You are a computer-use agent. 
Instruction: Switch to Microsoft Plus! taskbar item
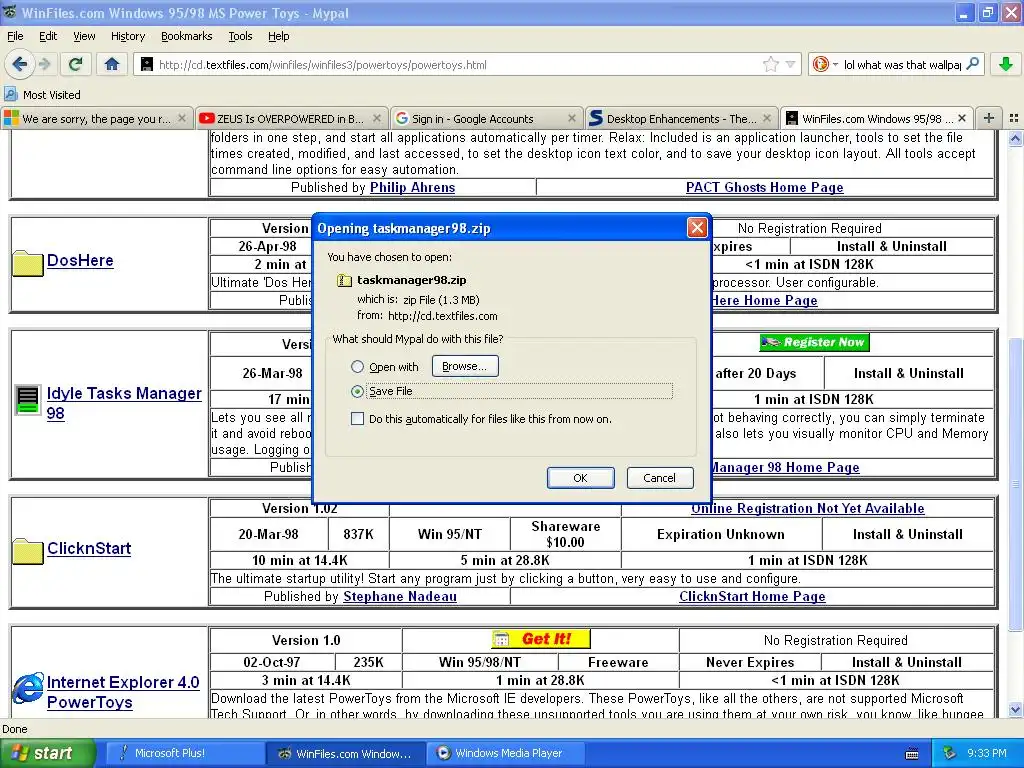pos(184,753)
